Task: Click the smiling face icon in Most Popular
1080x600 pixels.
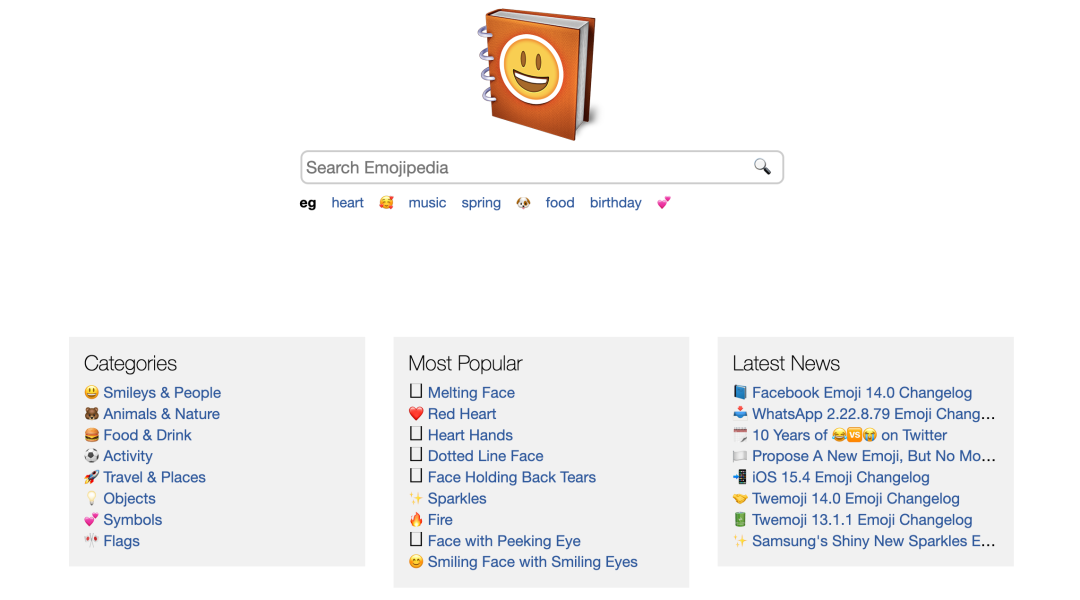Action: [x=416, y=562]
